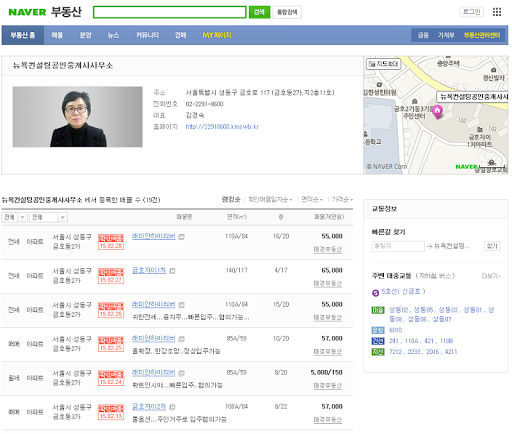The height and width of the screenshot is (434, 512).
Task: Open the first 전체 filter dropdown
Action: [14, 217]
